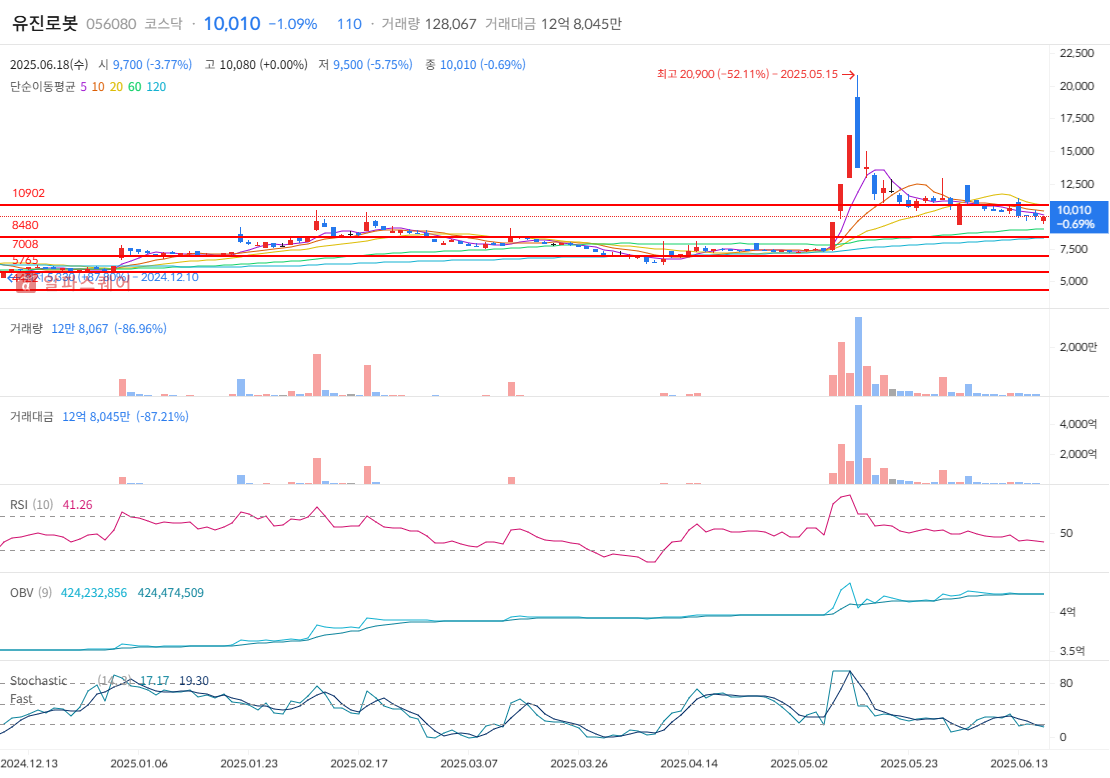Image resolution: width=1110 pixels, height=778 pixels.
Task: Click the 7008 support line label
Action: click(25, 244)
